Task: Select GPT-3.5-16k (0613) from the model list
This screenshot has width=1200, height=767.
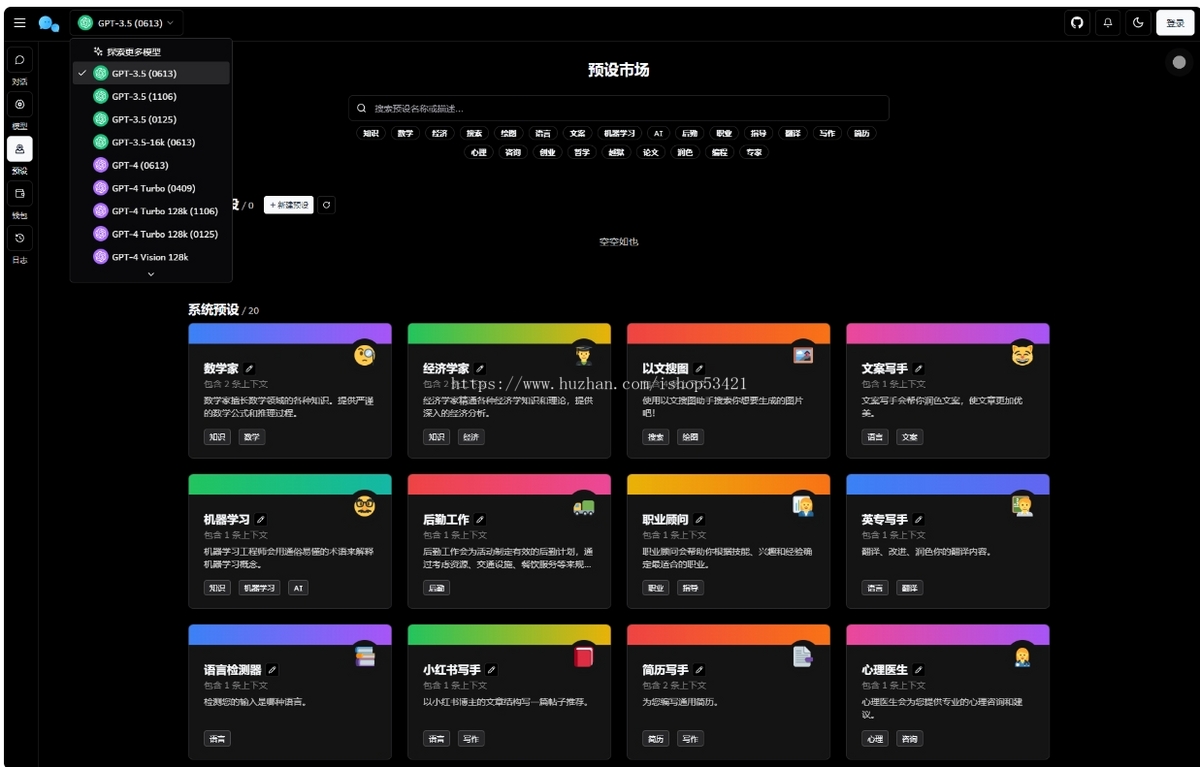Action: pyautogui.click(x=151, y=142)
